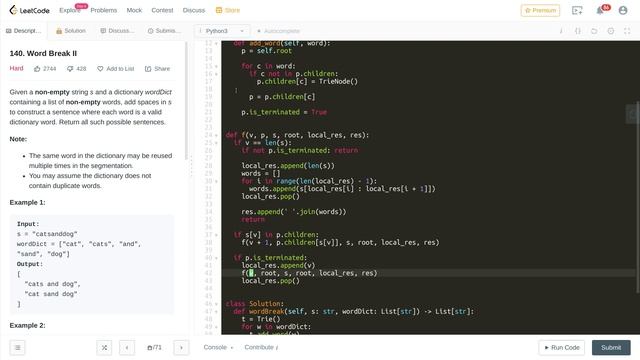The height and width of the screenshot is (360, 640).
Task: Open the Playground icon in the header
Action: click(577, 11)
